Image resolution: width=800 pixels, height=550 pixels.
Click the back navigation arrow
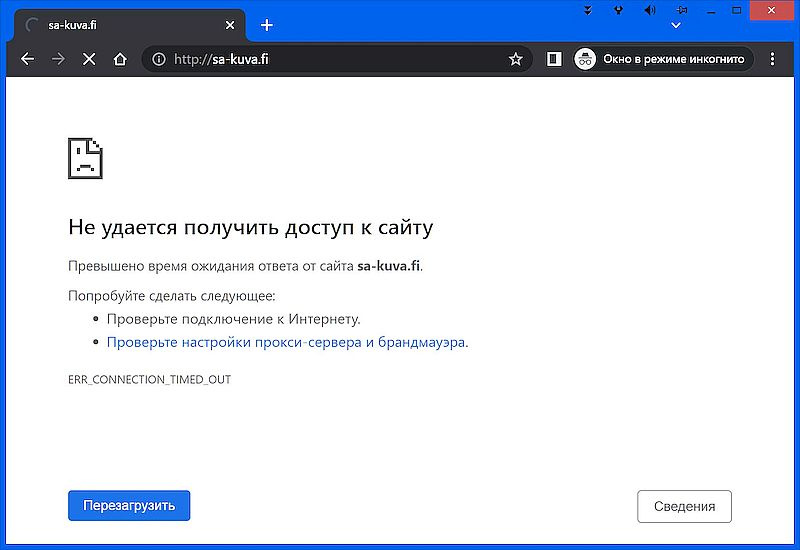27,59
